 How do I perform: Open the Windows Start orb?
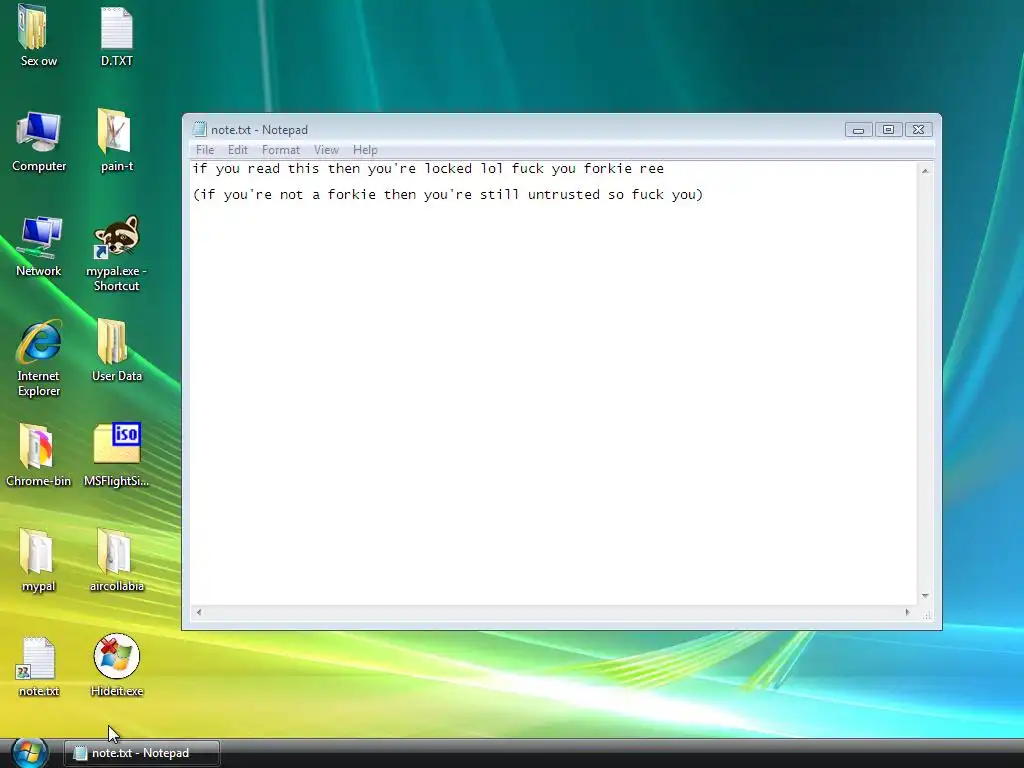[29, 752]
